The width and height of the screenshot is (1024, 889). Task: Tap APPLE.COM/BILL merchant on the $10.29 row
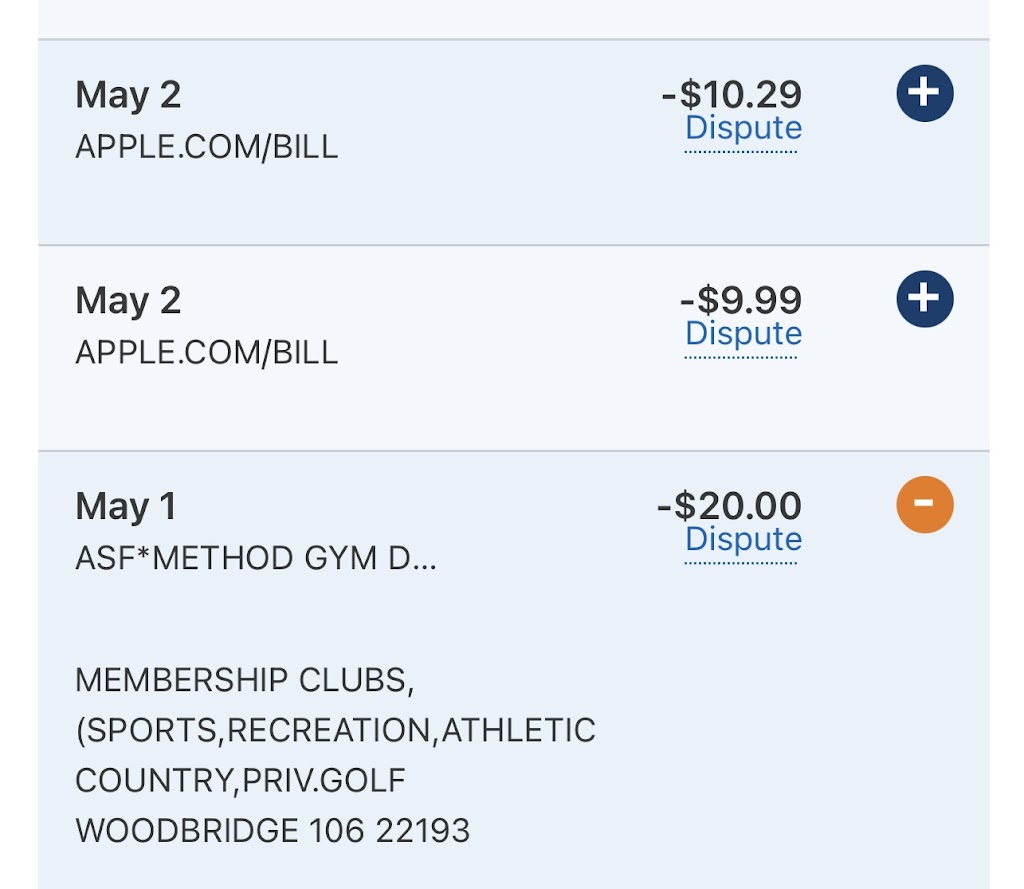point(207,147)
